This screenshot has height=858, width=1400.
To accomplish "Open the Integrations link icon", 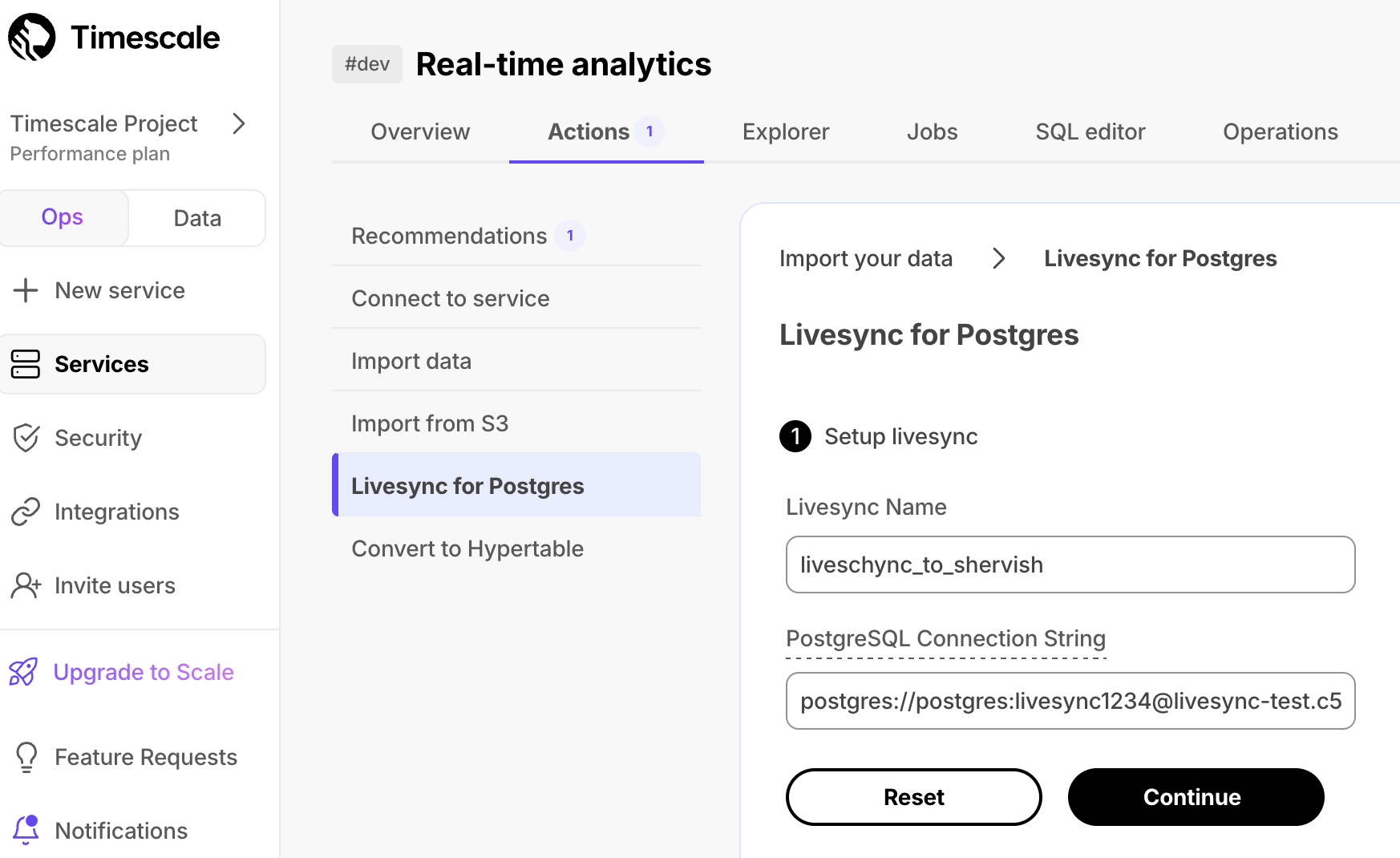I will click(26, 512).
